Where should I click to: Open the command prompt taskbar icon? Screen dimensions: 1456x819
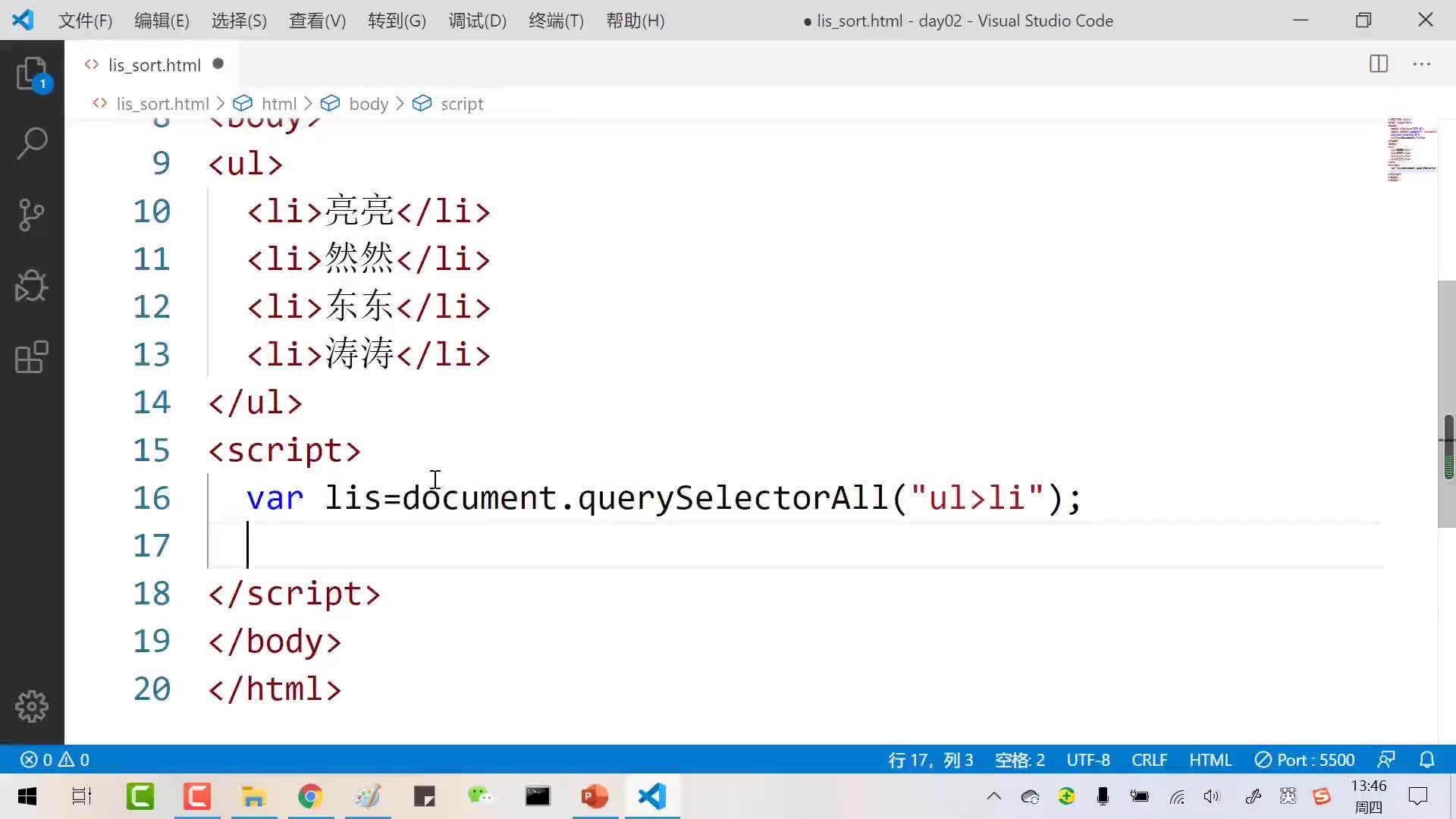point(538,796)
